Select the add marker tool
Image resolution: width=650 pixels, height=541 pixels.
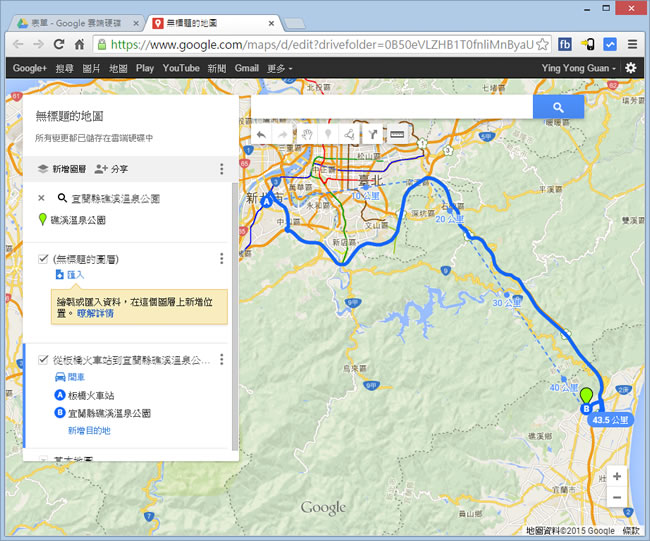click(328, 134)
